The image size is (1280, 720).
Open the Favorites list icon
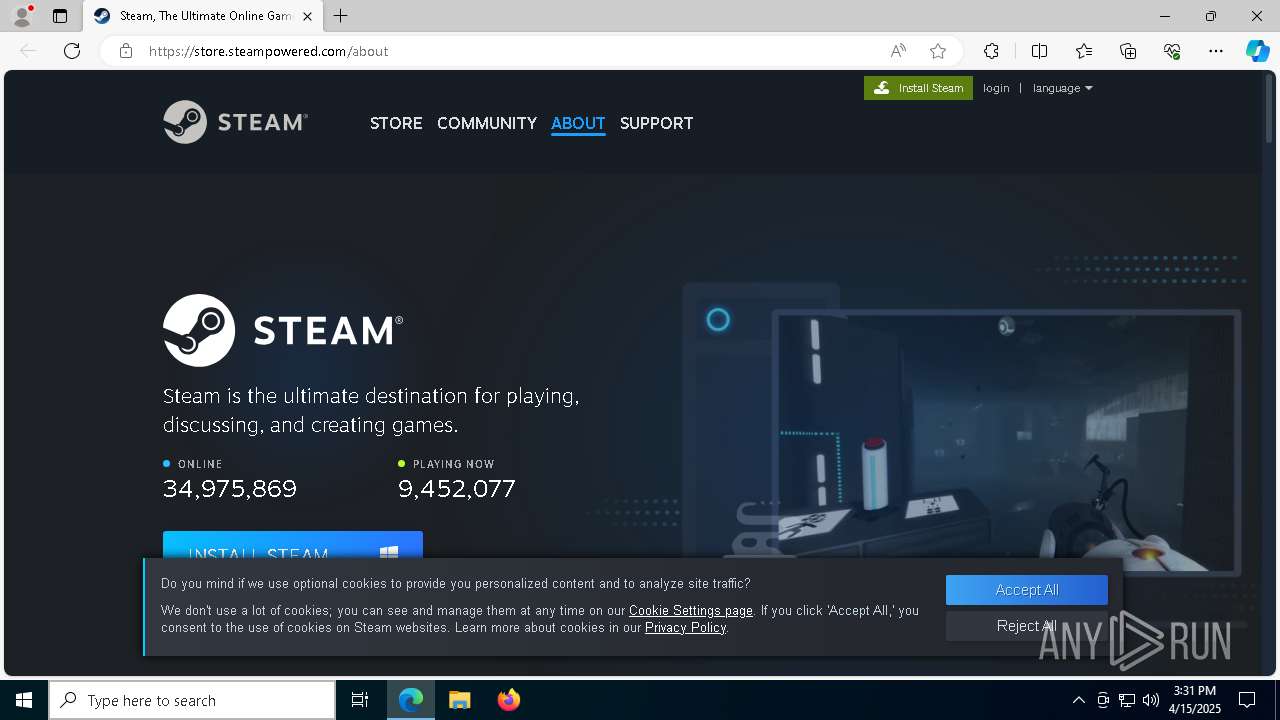coord(1084,51)
